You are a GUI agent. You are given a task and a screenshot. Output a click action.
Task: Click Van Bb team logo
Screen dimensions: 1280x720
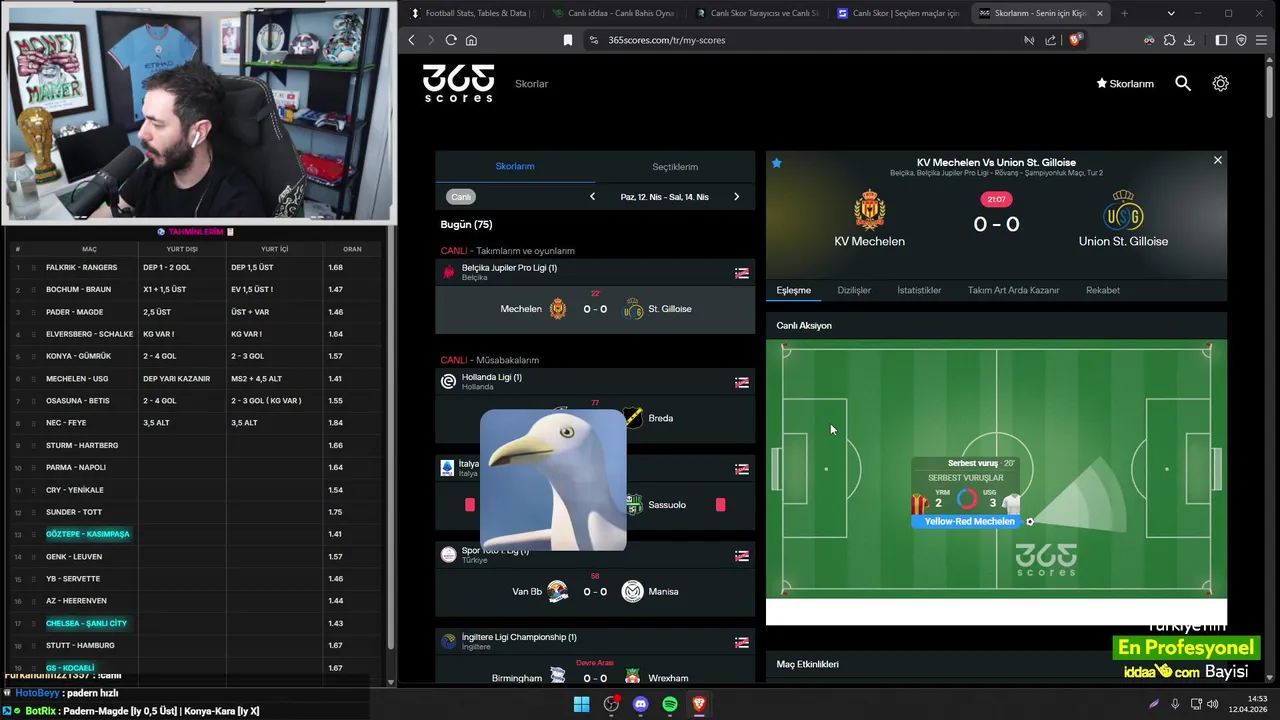(558, 592)
